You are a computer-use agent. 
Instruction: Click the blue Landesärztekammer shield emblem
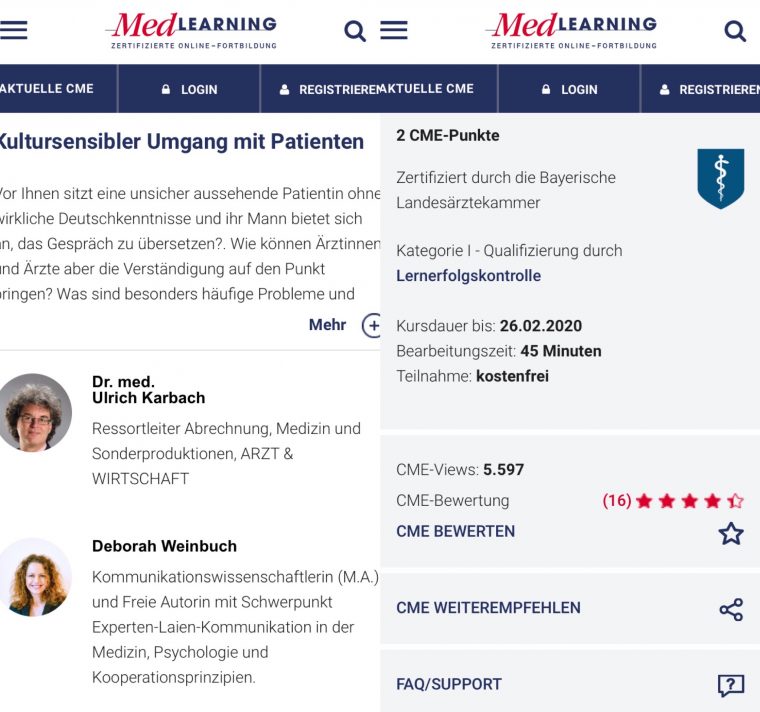720,179
